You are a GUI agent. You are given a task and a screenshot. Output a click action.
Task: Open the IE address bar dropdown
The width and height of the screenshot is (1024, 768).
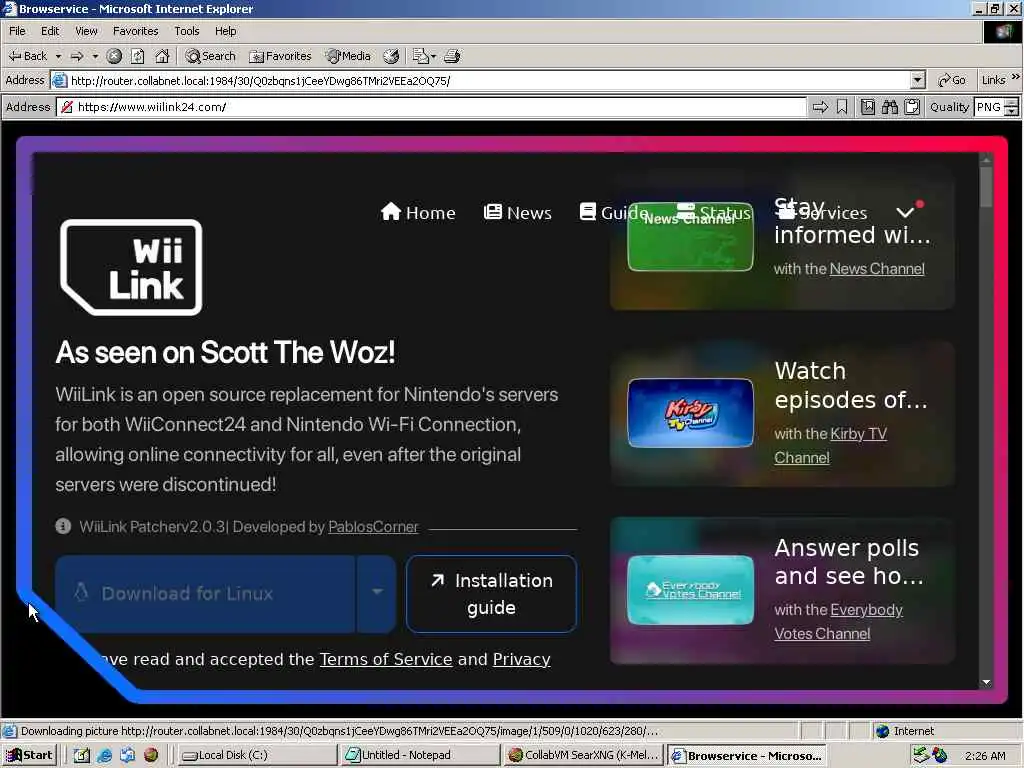click(x=918, y=80)
